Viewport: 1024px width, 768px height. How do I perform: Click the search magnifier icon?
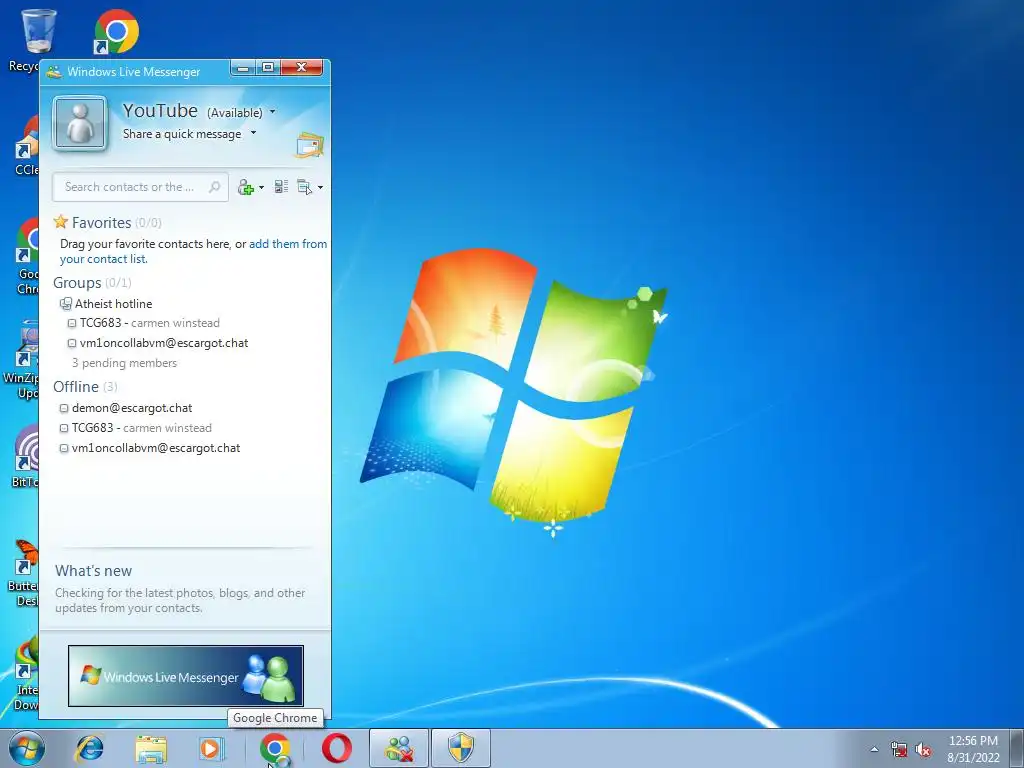coord(214,187)
